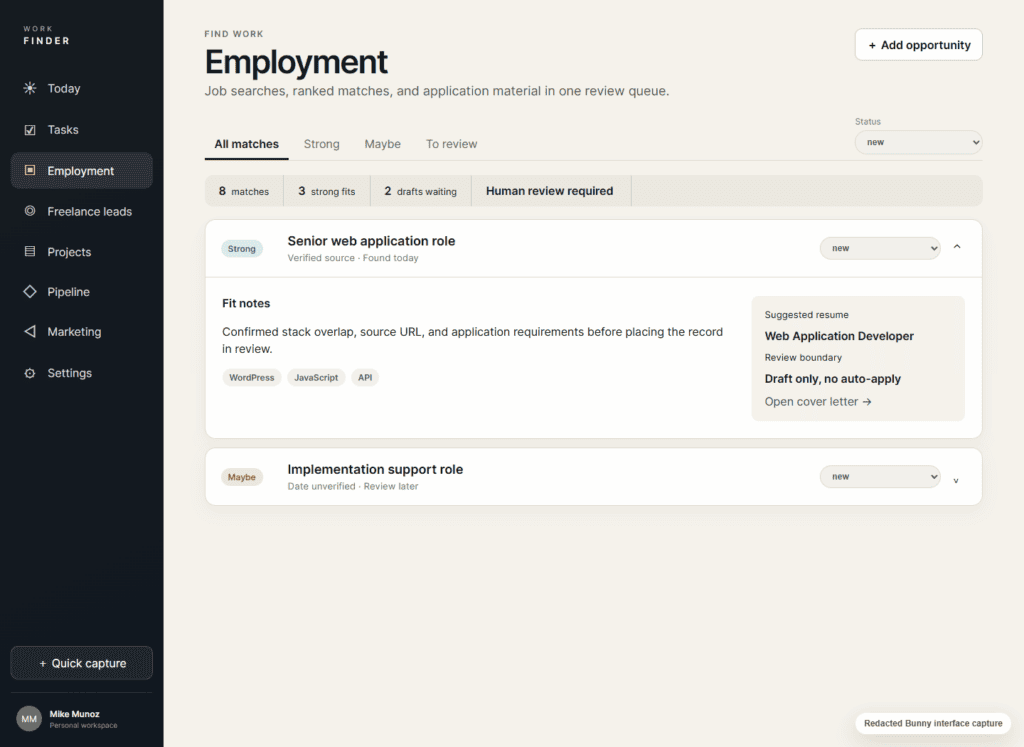Click the 2 drafts waiting stat
This screenshot has height=747, width=1024.
pos(421,191)
